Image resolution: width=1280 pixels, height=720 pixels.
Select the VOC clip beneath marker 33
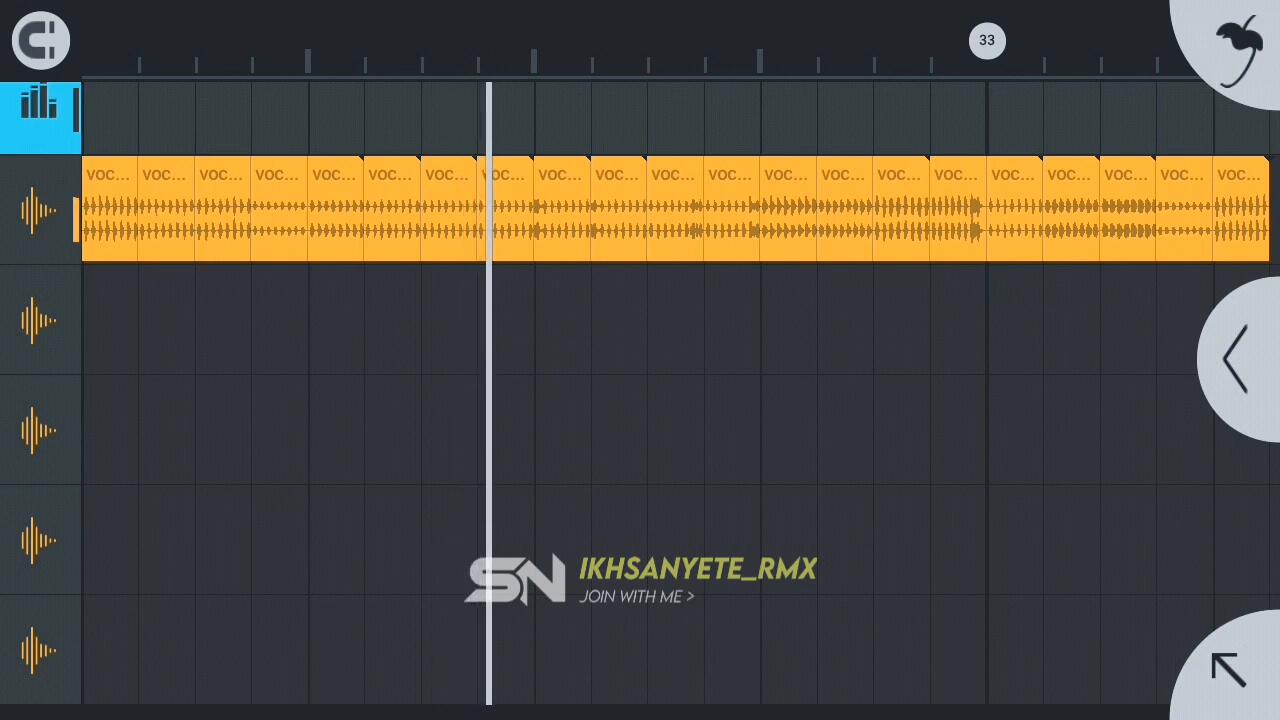click(1013, 208)
